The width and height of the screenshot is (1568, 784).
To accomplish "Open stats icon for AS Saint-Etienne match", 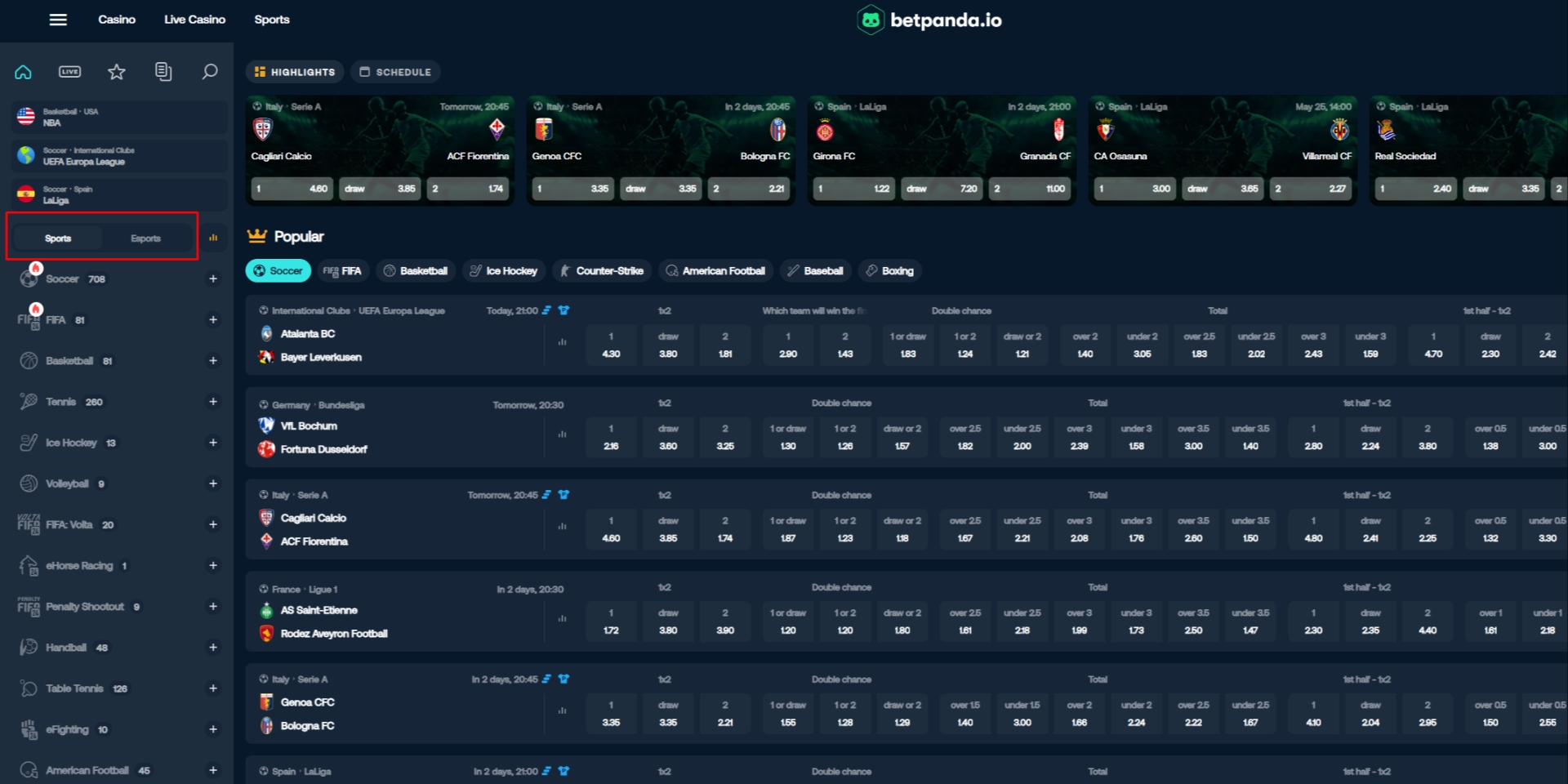I will (x=562, y=619).
